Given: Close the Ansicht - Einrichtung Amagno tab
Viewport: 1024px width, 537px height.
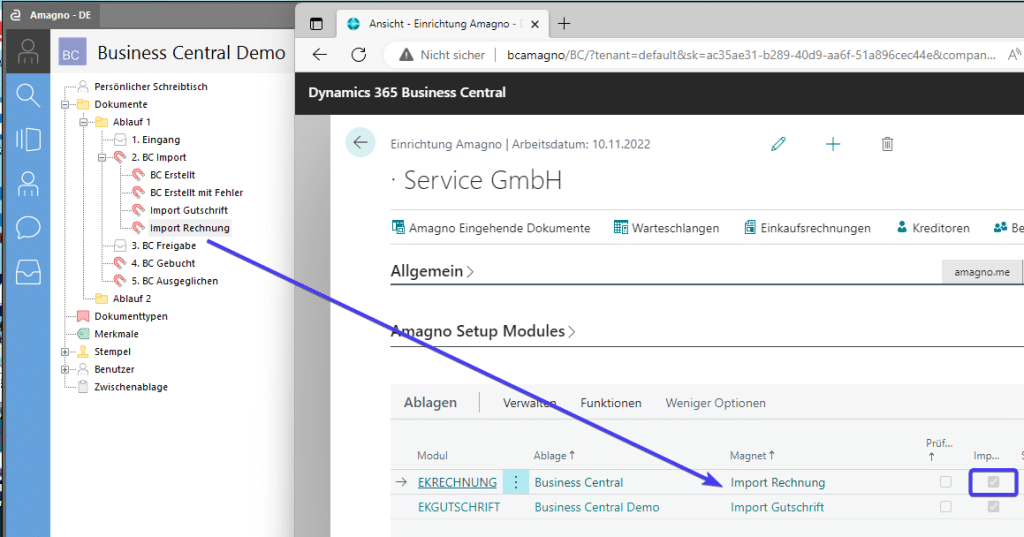Looking at the screenshot, I should [534, 24].
